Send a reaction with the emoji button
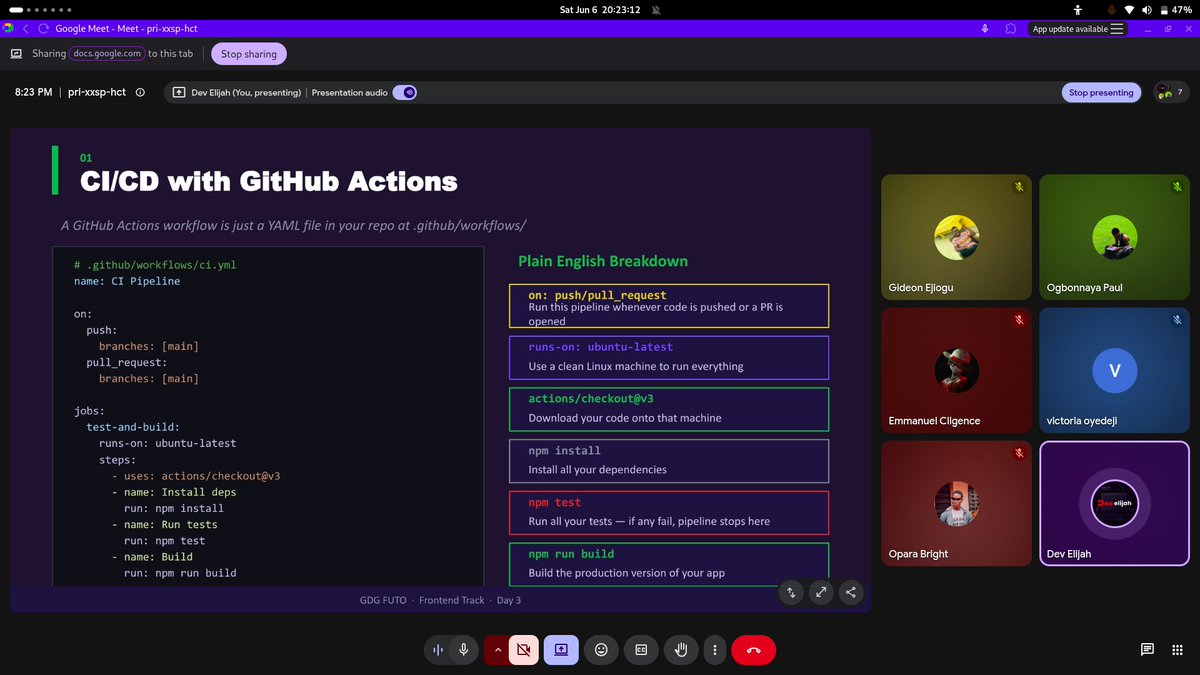Image resolution: width=1200 pixels, height=675 pixels. pyautogui.click(x=601, y=650)
